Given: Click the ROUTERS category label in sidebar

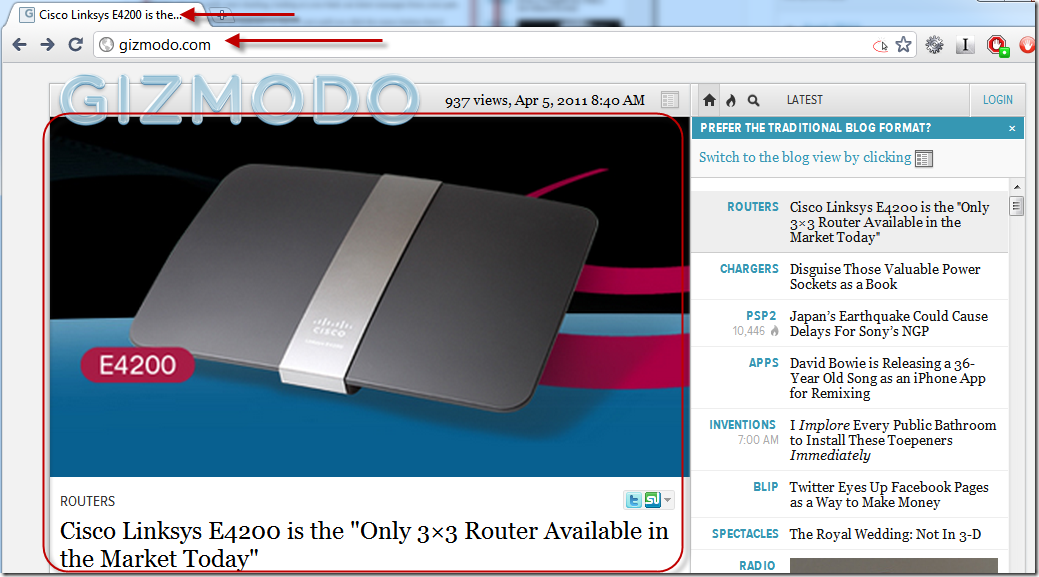Looking at the screenshot, I should [753, 207].
